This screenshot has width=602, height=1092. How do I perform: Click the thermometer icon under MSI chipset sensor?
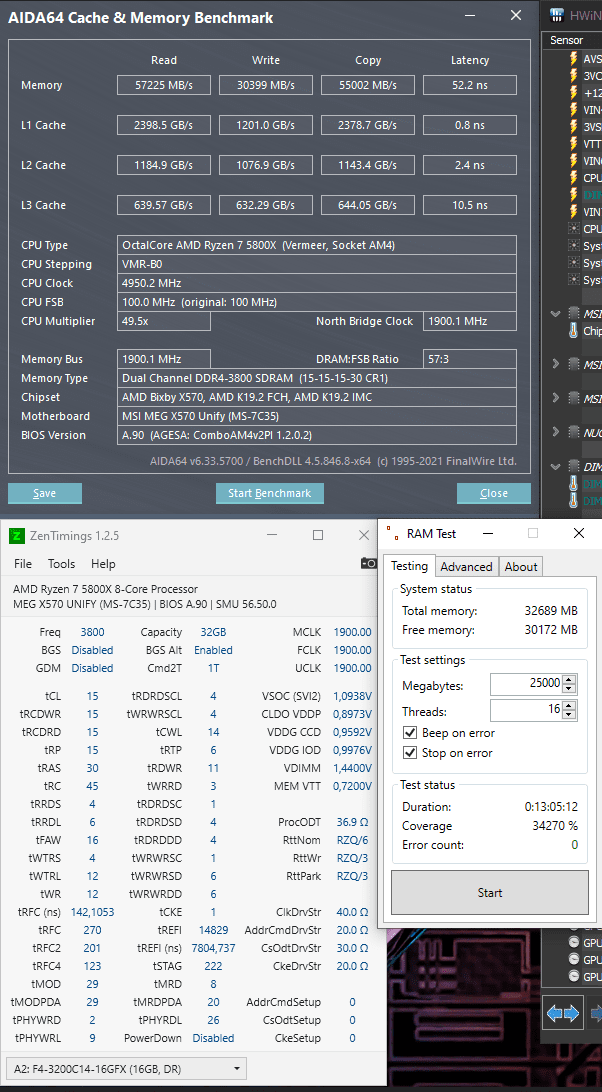pos(574,331)
